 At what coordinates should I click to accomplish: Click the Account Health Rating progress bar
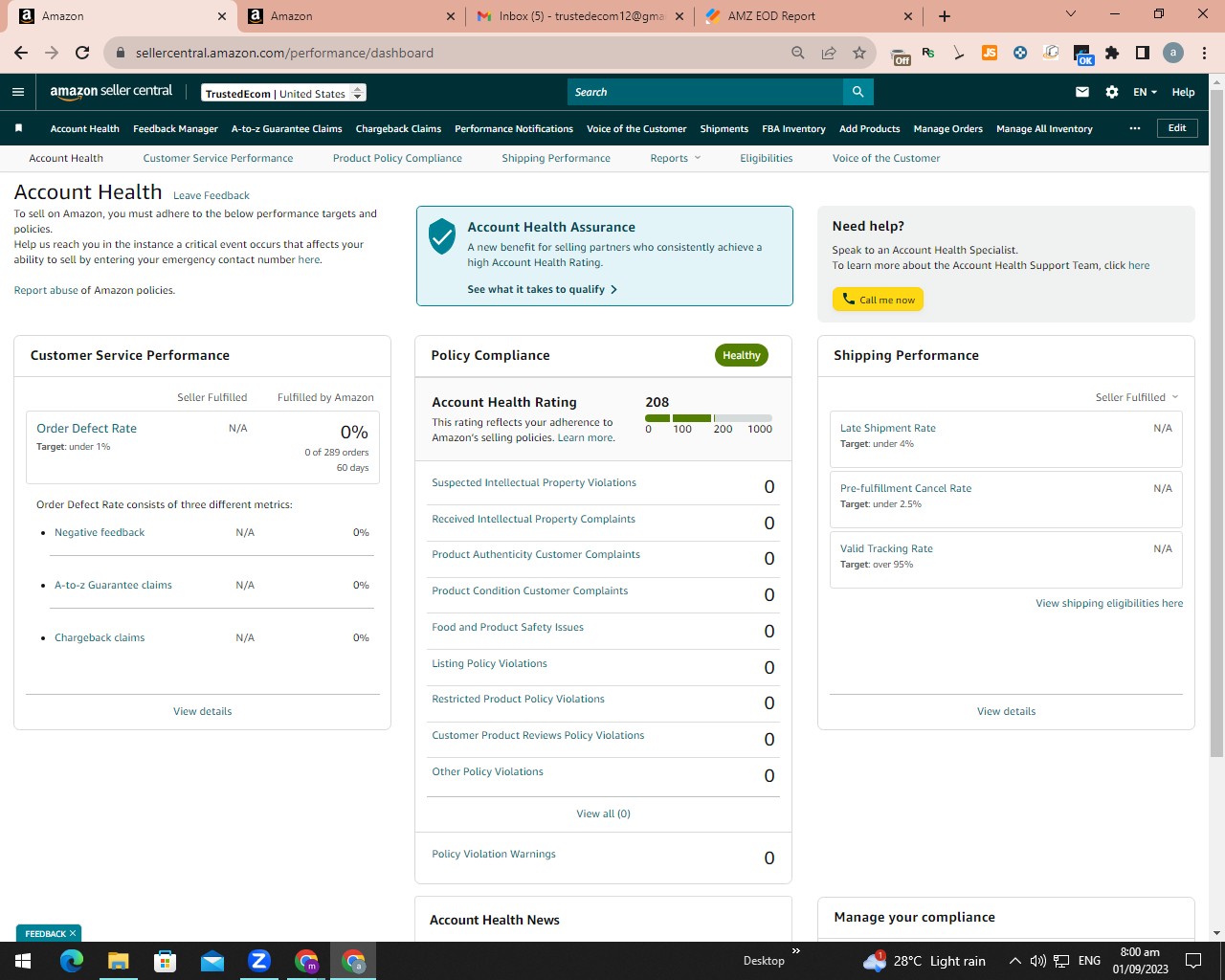708,418
